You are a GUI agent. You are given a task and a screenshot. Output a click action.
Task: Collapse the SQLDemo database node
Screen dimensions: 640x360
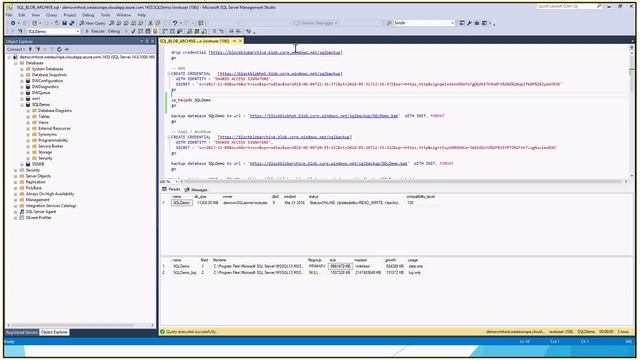tap(22, 105)
